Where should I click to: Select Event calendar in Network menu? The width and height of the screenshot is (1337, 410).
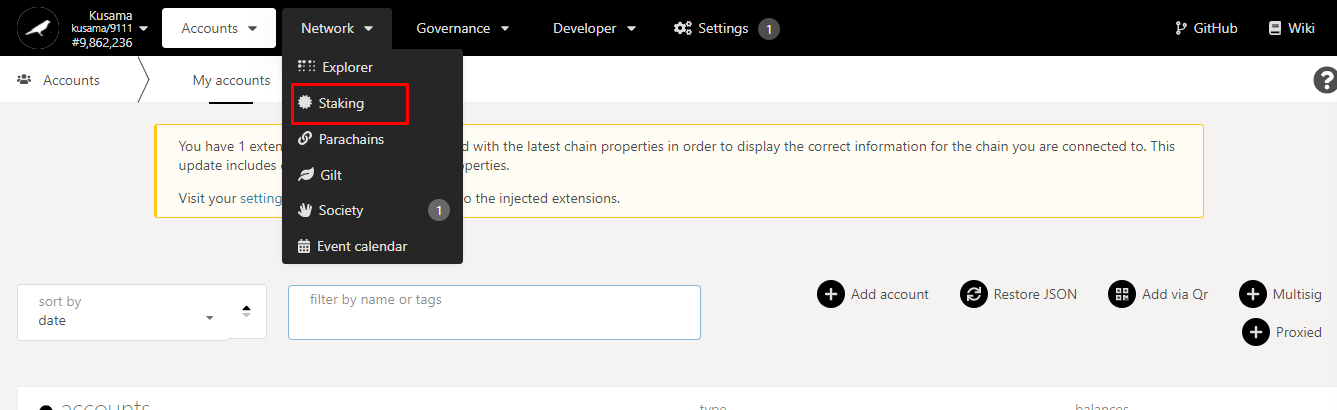pyautogui.click(x=372, y=246)
